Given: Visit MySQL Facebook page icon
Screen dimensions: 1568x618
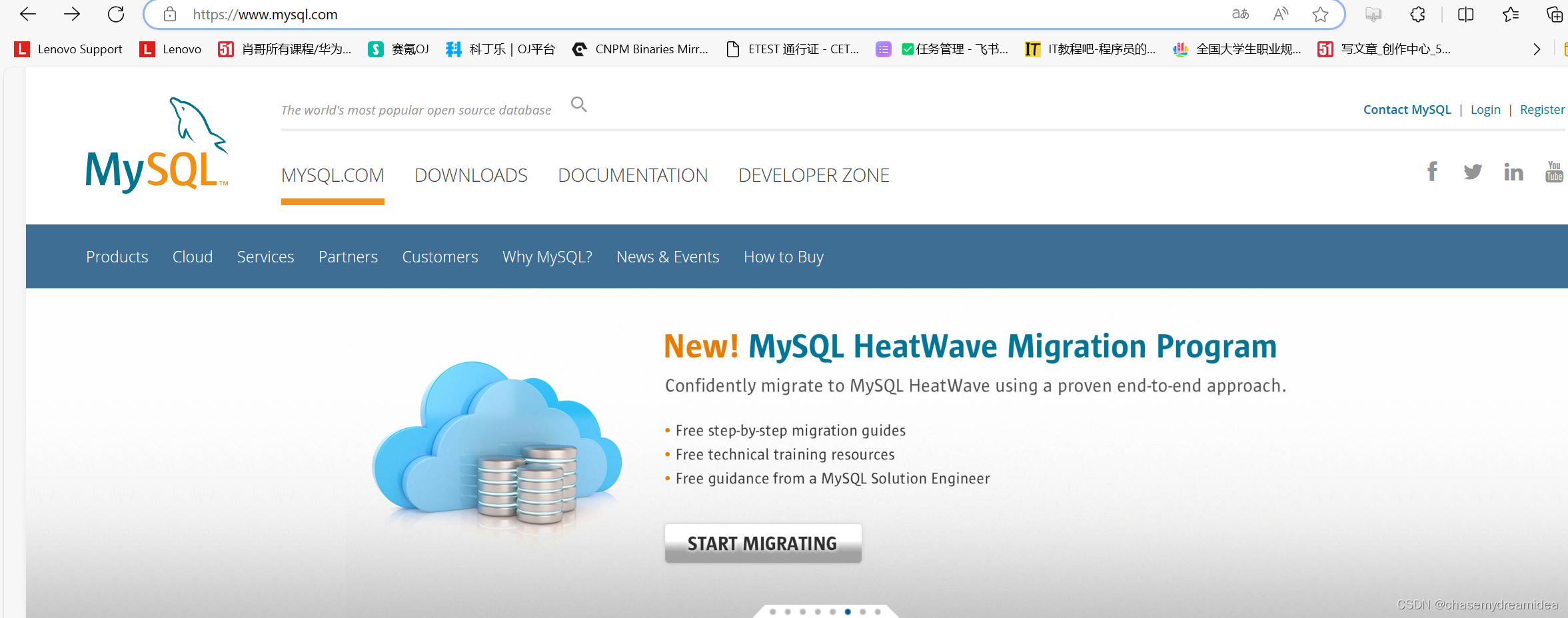Looking at the screenshot, I should pos(1432,172).
